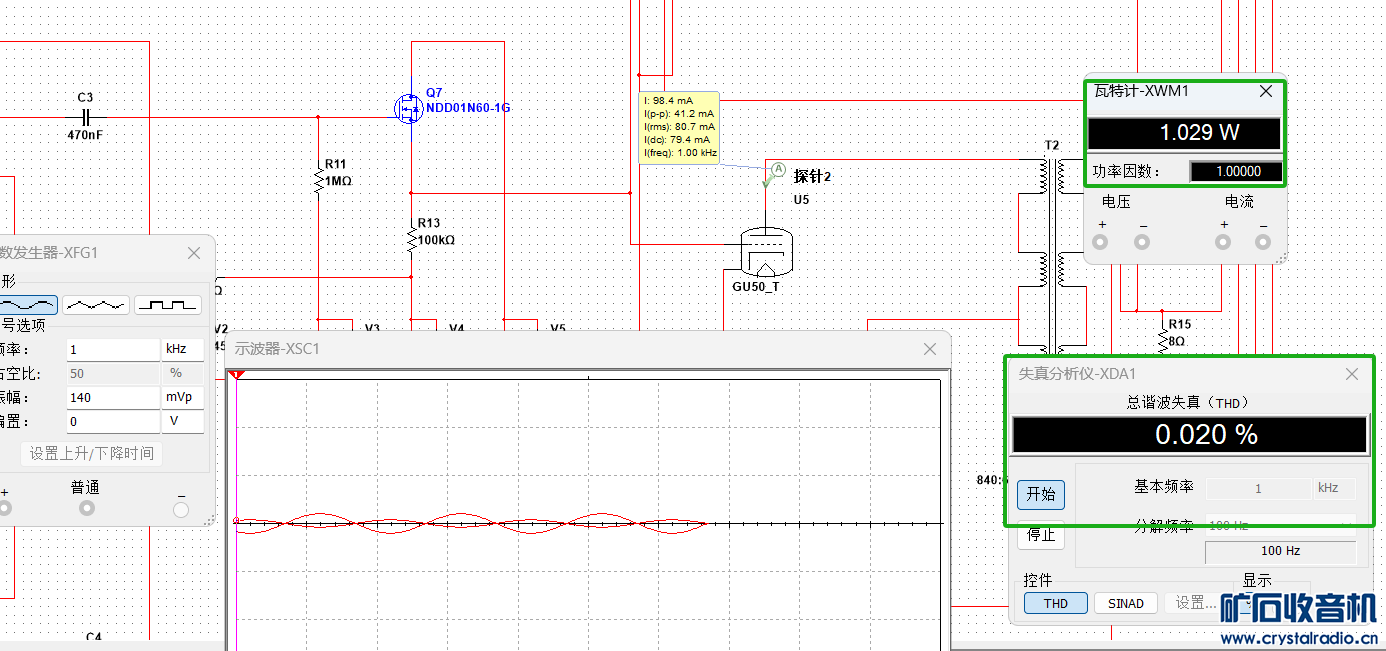Click the R11 1MΩ resistor symbol
This screenshot has height=651, width=1386.
pyautogui.click(x=318, y=181)
